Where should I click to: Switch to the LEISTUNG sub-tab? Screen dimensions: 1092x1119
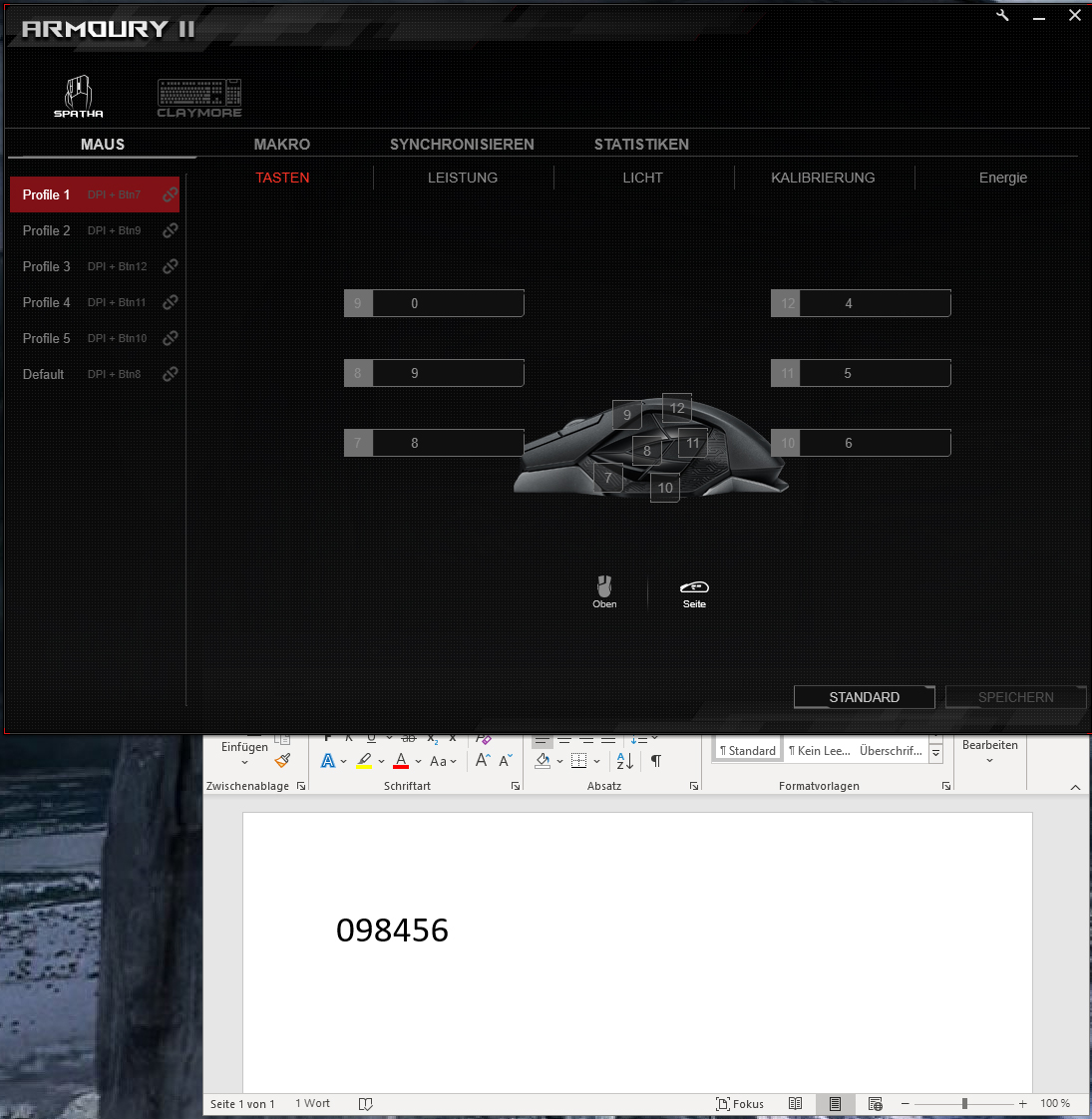click(x=463, y=178)
